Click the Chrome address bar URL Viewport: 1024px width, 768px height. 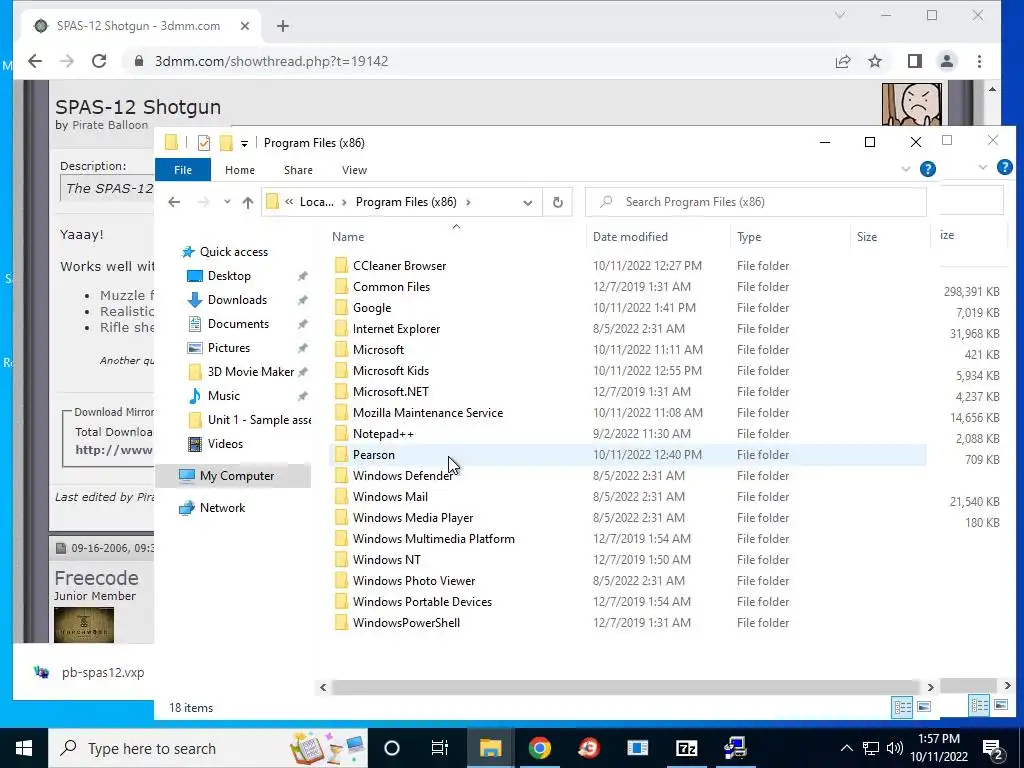[x=271, y=61]
